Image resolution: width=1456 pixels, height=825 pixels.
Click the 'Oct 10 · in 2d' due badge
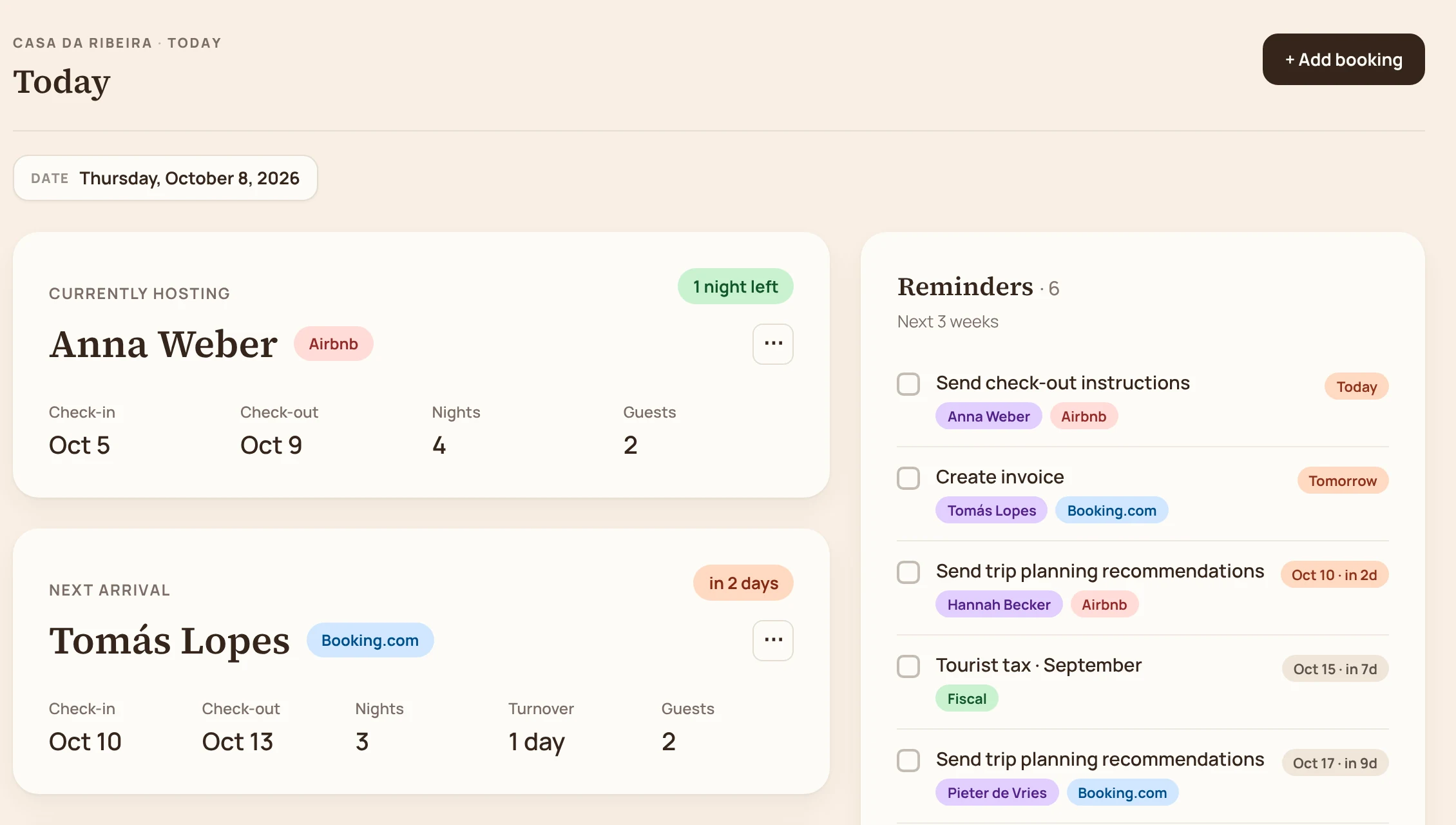(x=1334, y=575)
